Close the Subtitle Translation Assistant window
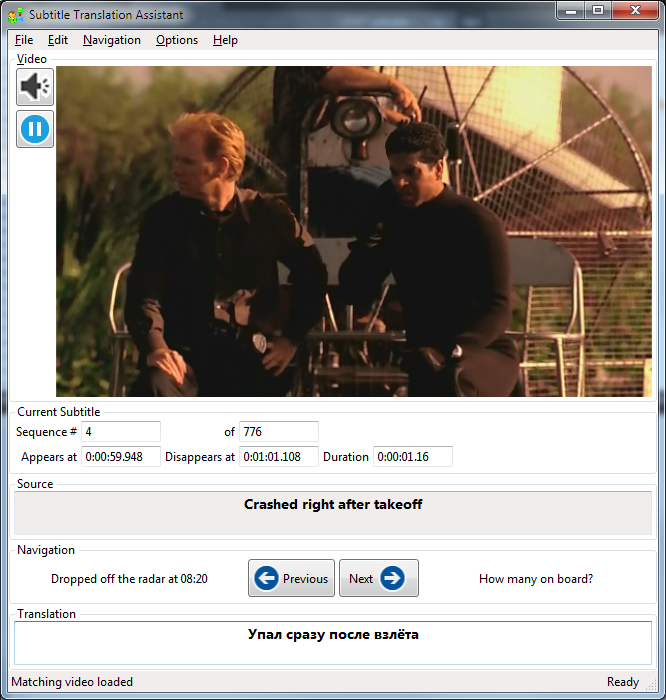The image size is (666, 700). coord(635,11)
